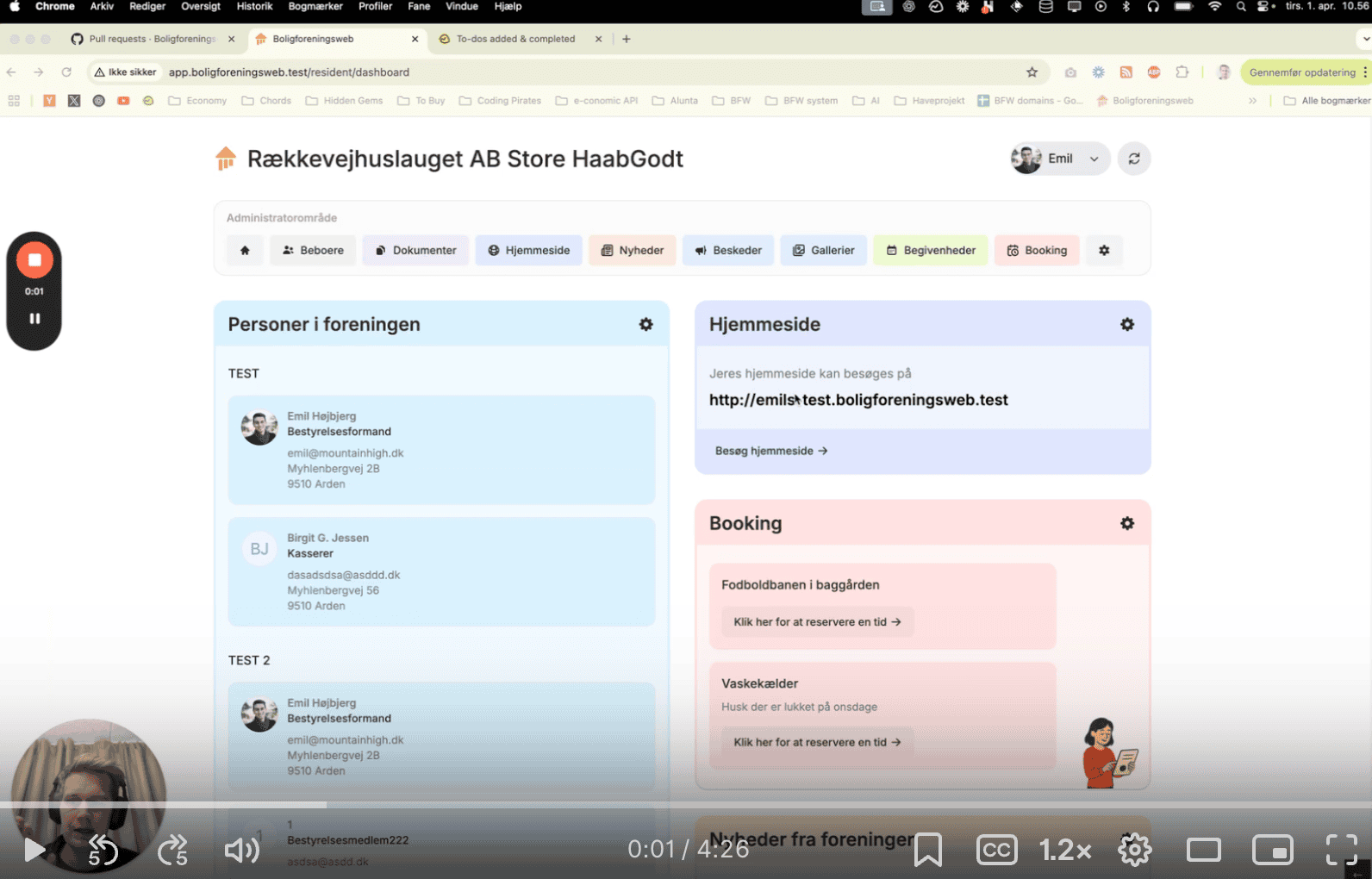1372x879 pixels.
Task: Open Hjemmeside panel settings gear
Action: click(1126, 325)
